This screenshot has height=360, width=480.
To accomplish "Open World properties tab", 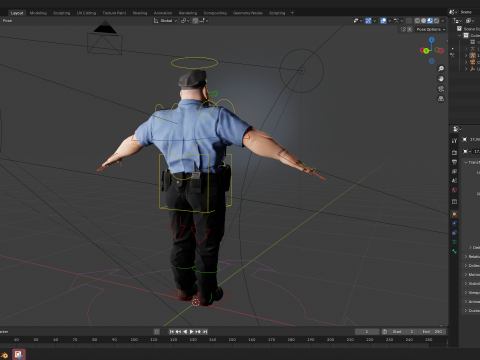I will [x=454, y=190].
